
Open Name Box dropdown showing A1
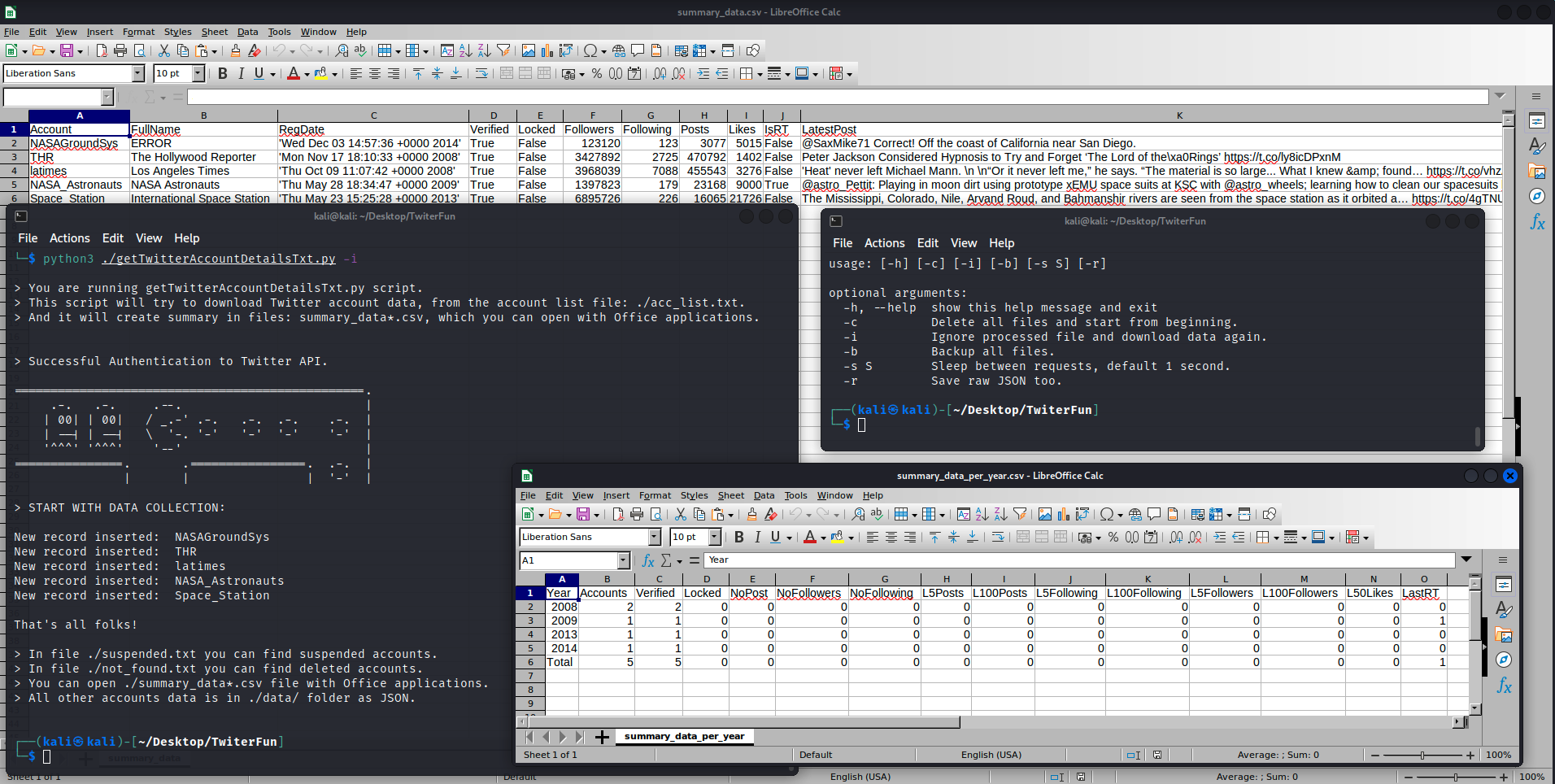(x=623, y=560)
